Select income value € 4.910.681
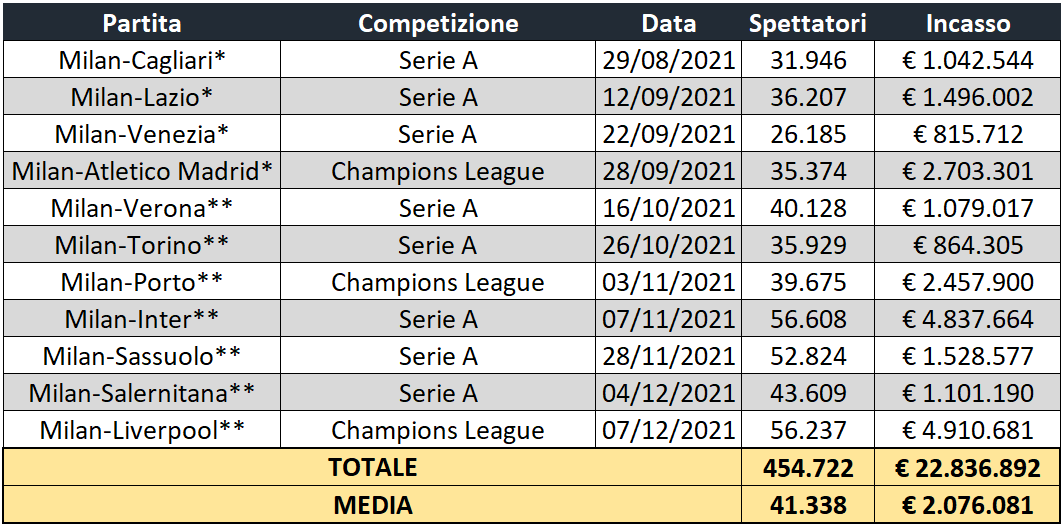The height and width of the screenshot is (527, 1062). click(x=968, y=430)
